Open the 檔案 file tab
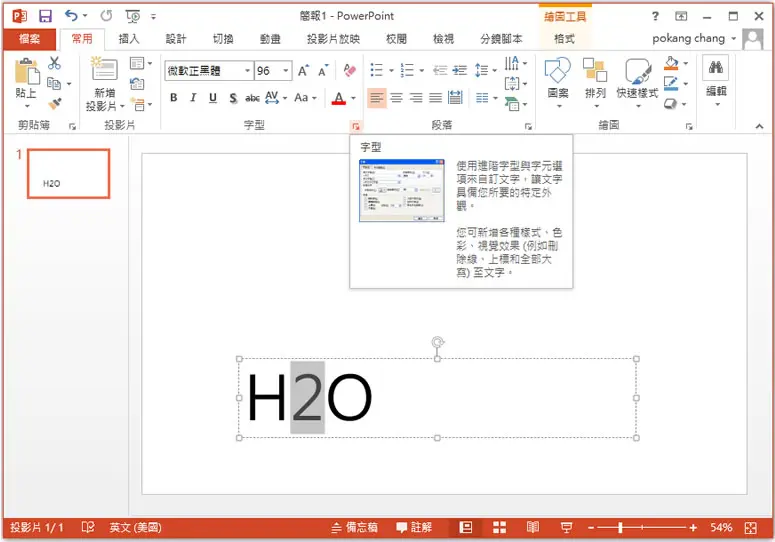The width and height of the screenshot is (775, 542). [x=30, y=39]
